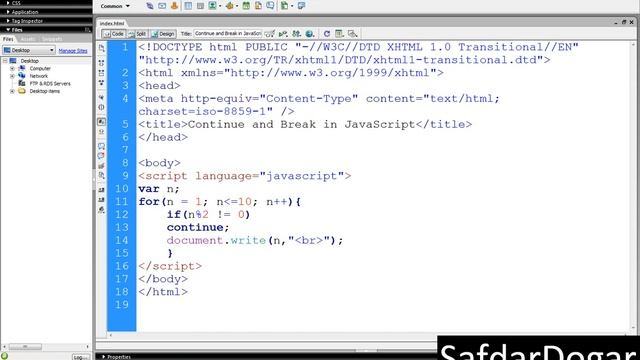Insert a Div Tag
Screen dimensions: 640x360
click(200, 6)
